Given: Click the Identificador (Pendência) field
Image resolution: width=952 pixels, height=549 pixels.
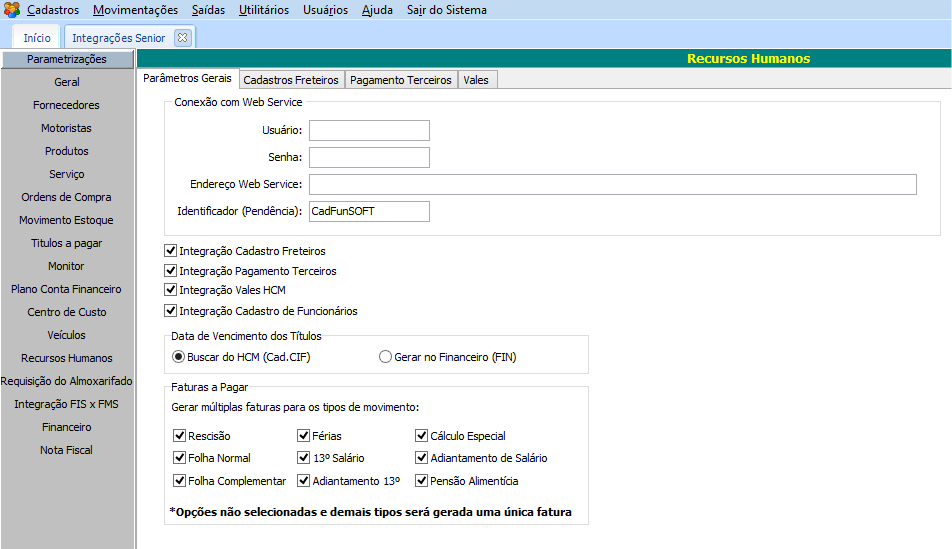Looking at the screenshot, I should coord(369,211).
